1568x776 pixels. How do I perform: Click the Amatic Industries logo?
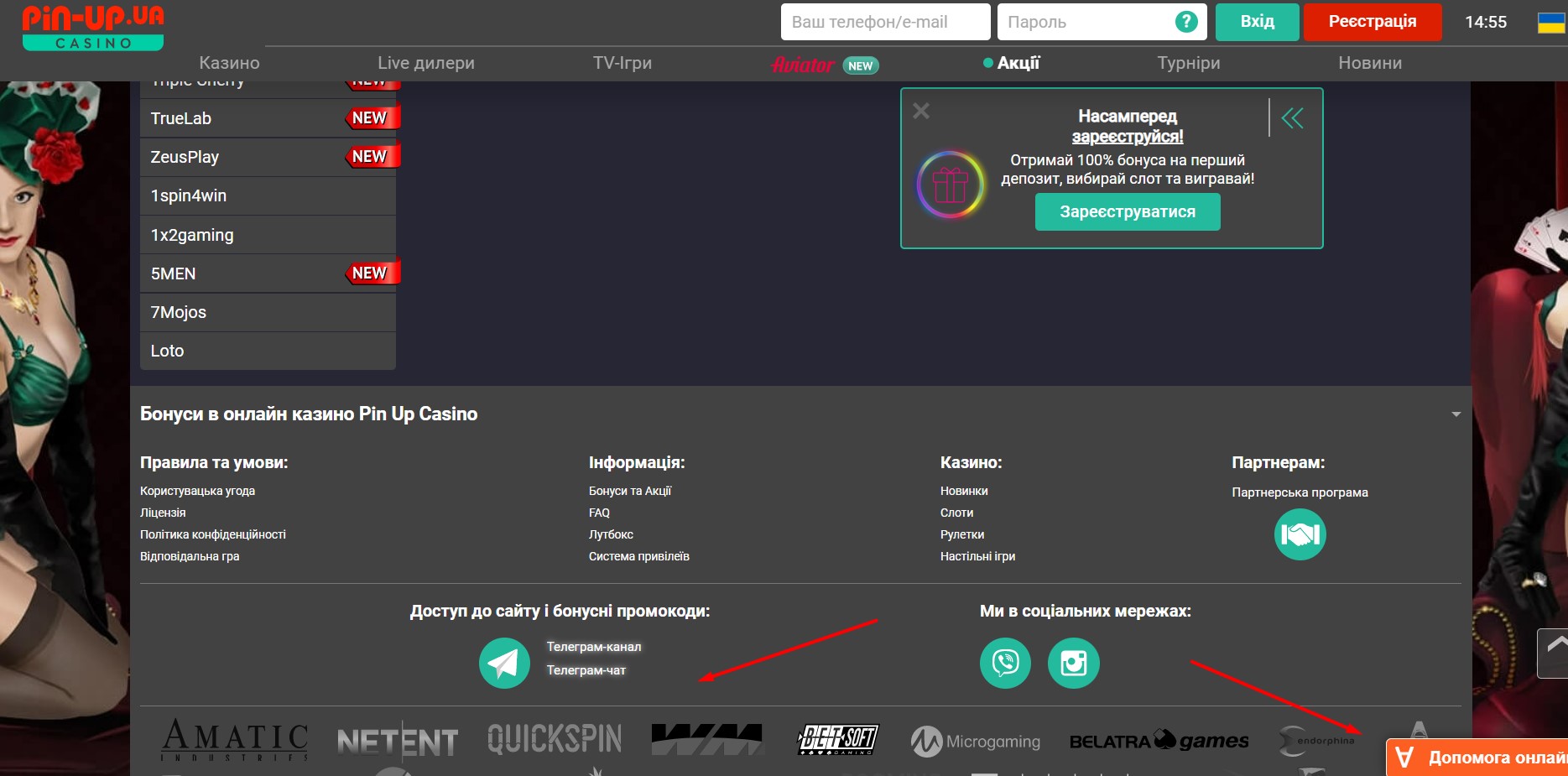pyautogui.click(x=236, y=739)
